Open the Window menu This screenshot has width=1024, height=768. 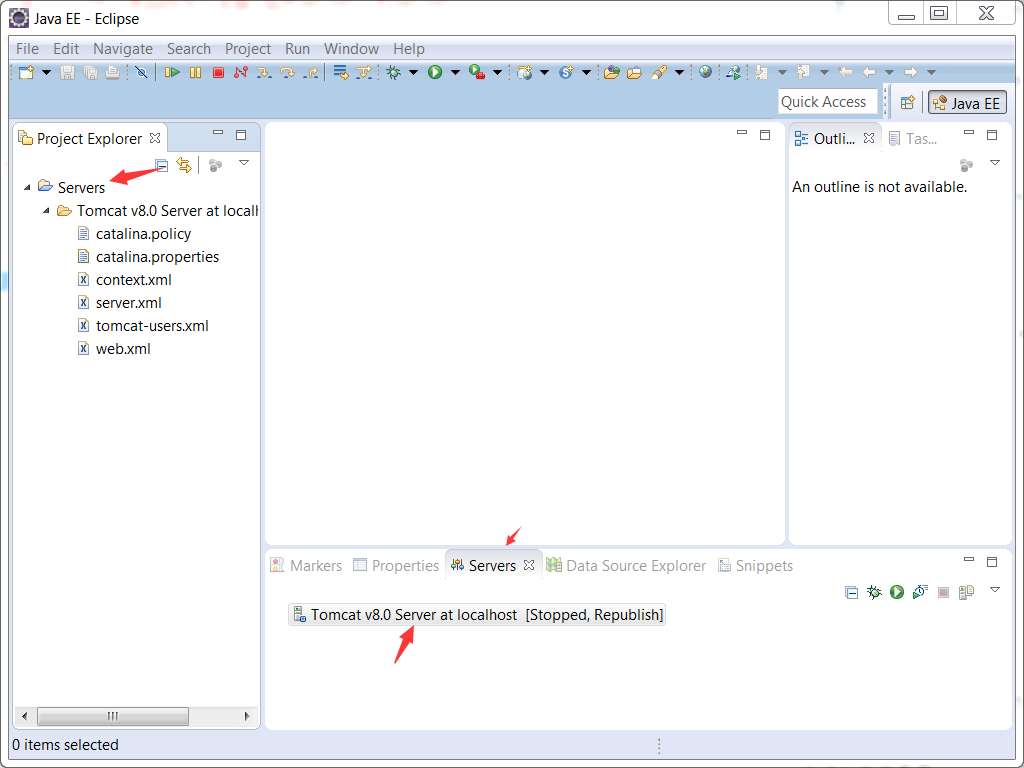(x=351, y=49)
